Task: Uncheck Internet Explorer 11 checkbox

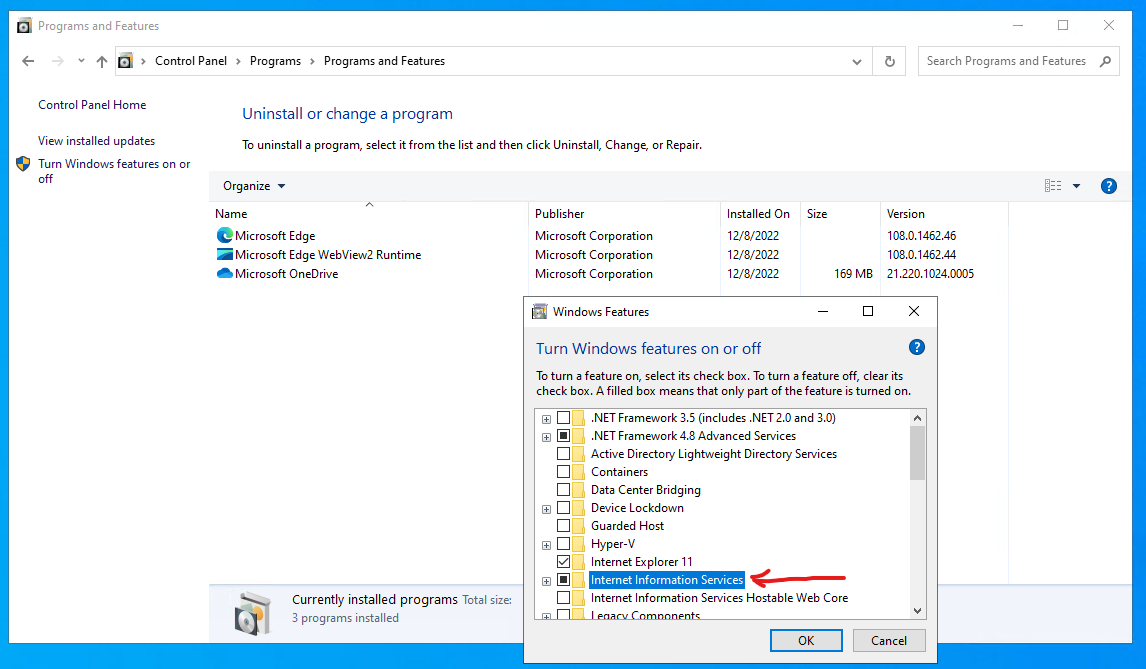Action: pos(563,562)
